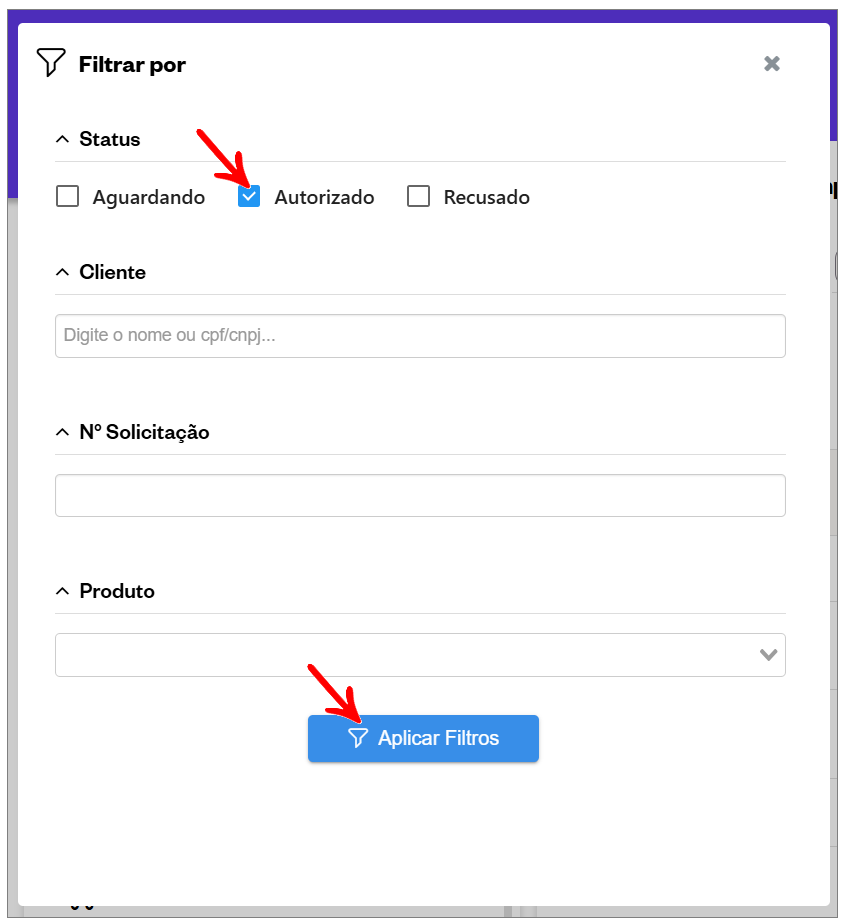Click the funnel icon beside Filtrar por
This screenshot has width=843, height=923.
(51, 62)
